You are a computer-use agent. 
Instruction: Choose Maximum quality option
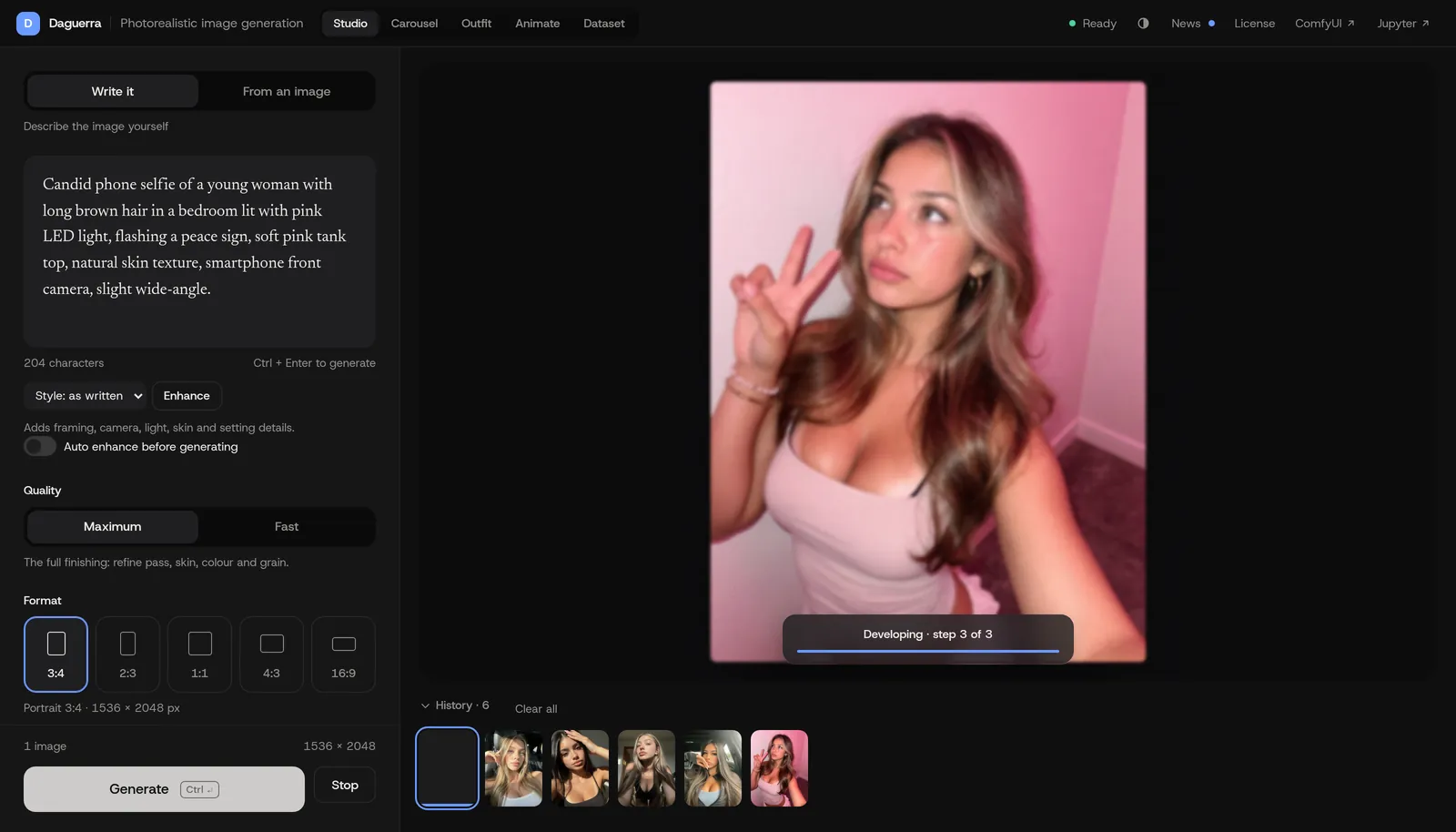tap(112, 526)
